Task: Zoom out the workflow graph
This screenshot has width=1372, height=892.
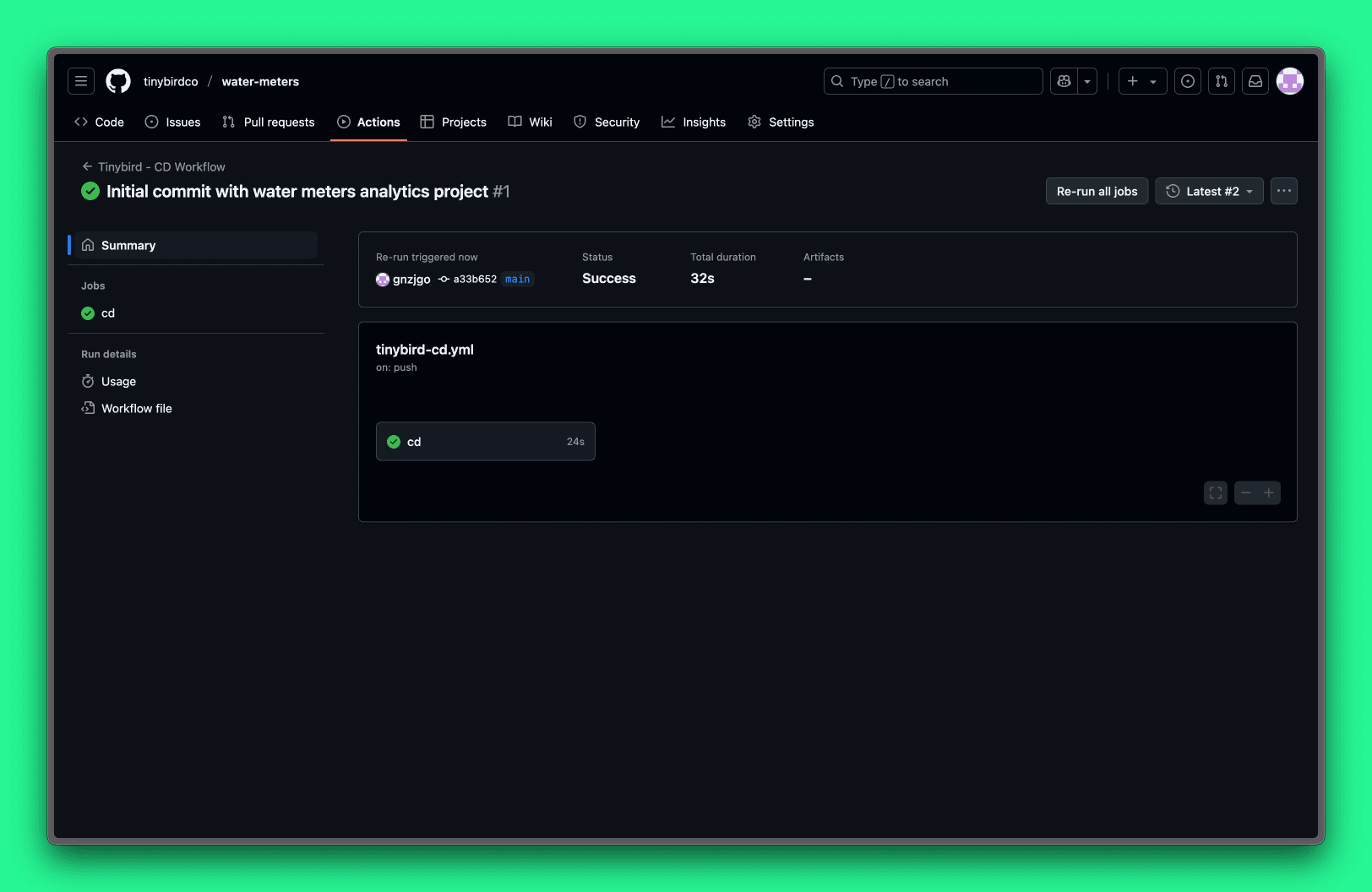Action: pyautogui.click(x=1246, y=493)
